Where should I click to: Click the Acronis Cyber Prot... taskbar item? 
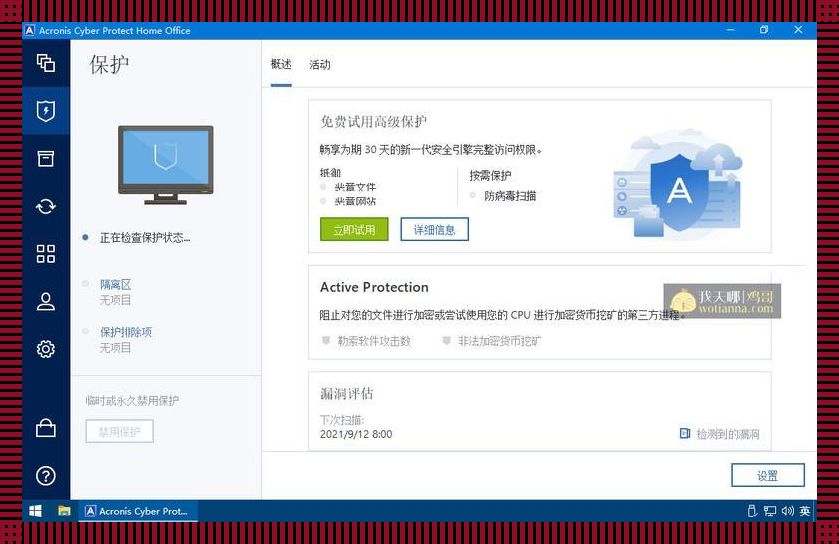[x=139, y=511]
